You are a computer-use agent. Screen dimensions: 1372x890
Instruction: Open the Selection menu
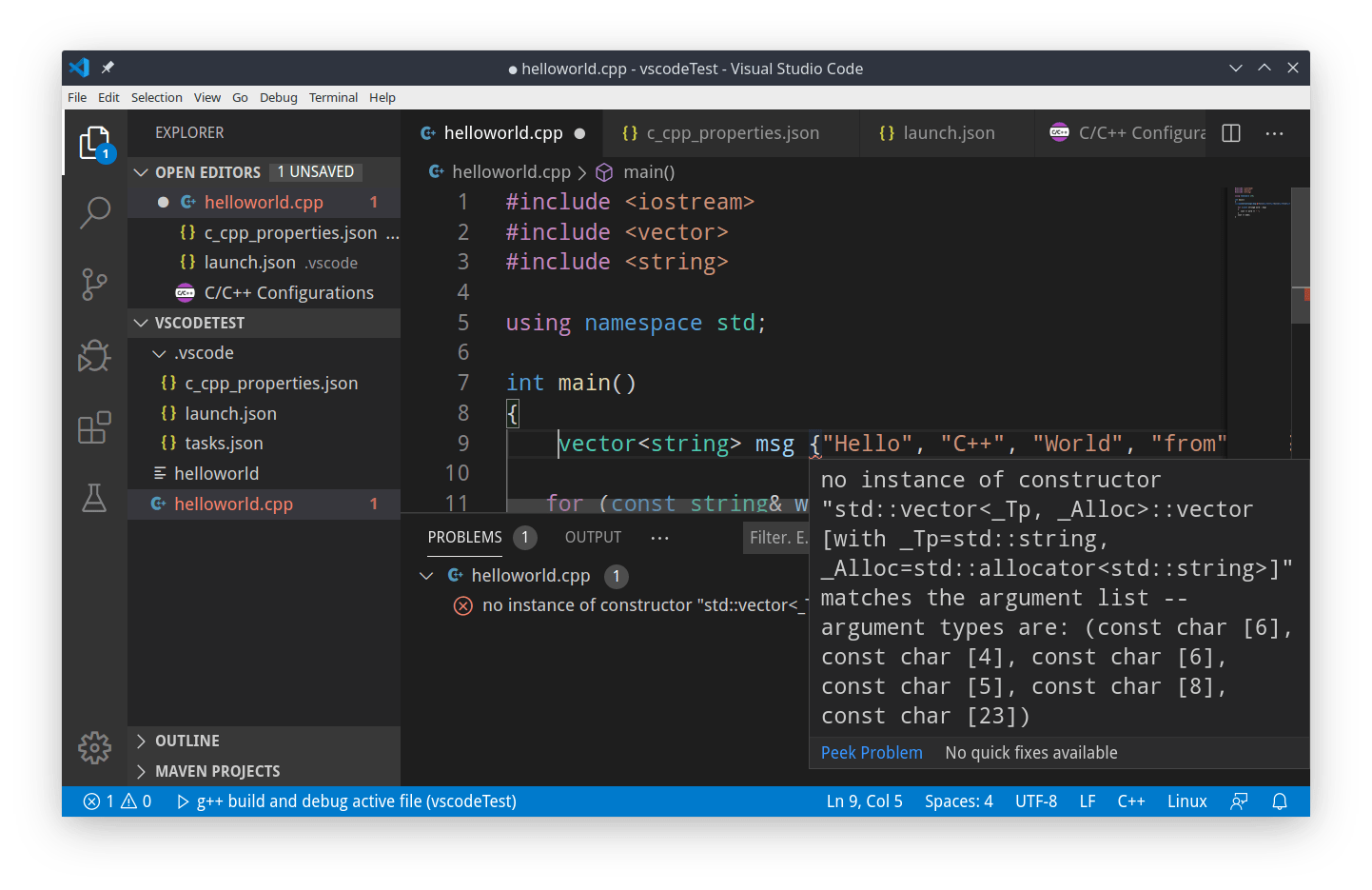(x=156, y=97)
